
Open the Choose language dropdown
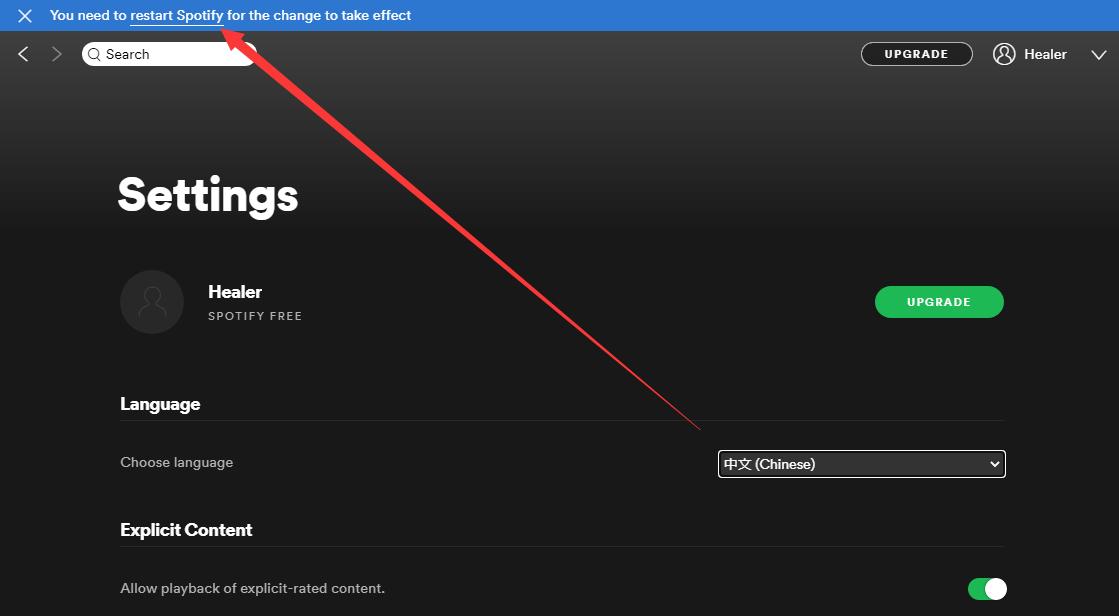[x=861, y=464]
